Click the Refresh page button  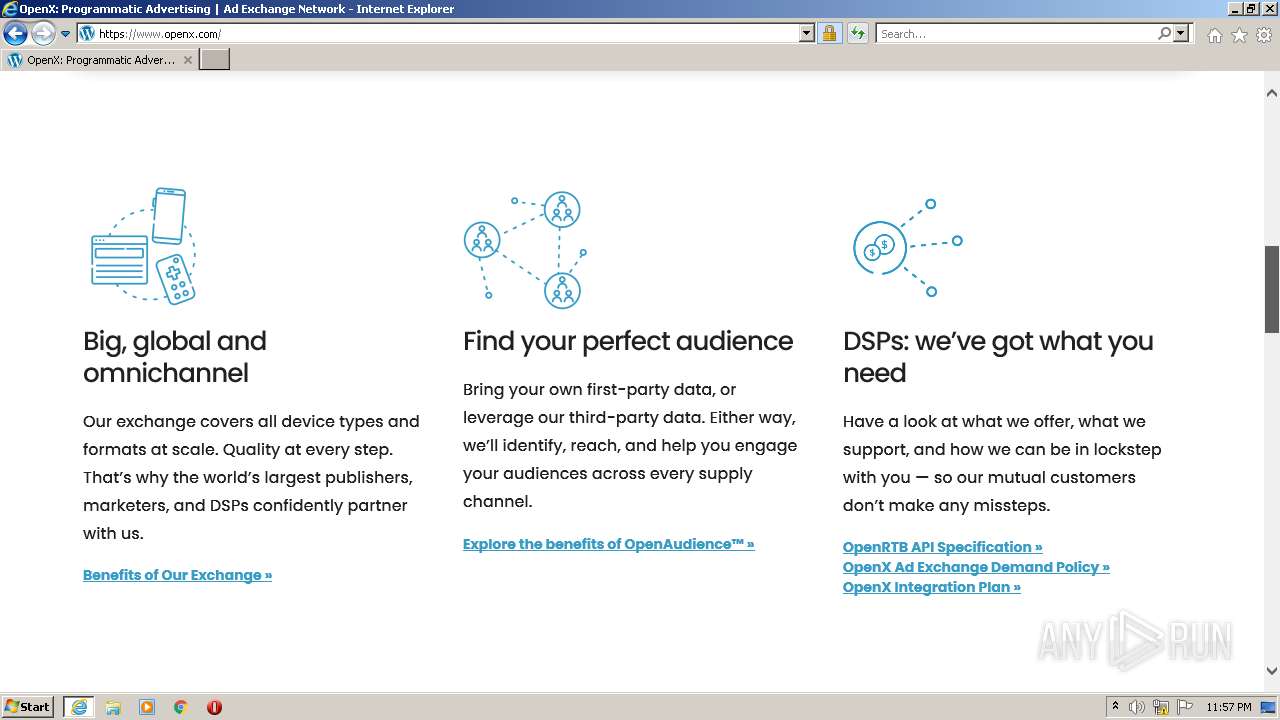tap(857, 34)
